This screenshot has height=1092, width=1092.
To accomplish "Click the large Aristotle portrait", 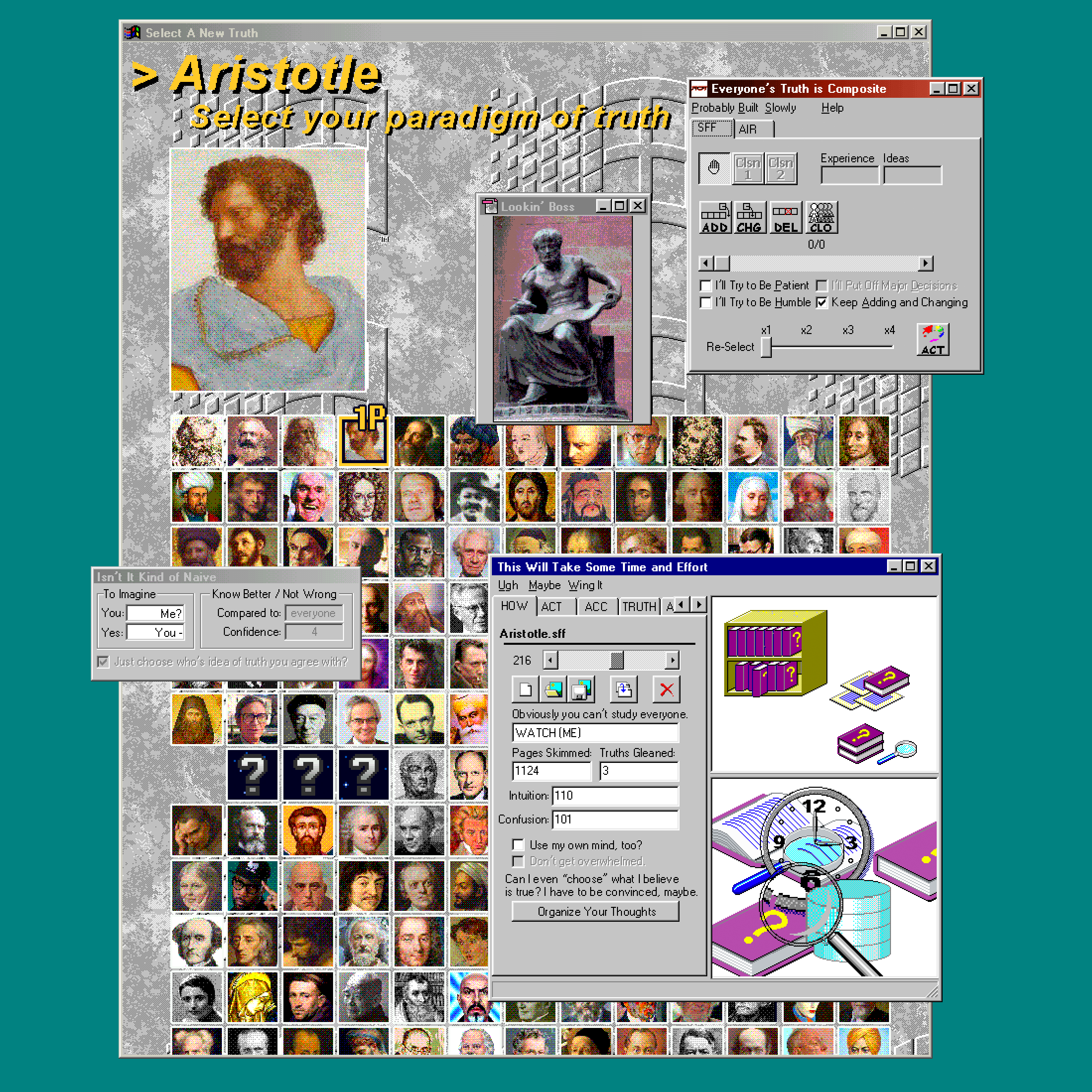I will pos(269,270).
